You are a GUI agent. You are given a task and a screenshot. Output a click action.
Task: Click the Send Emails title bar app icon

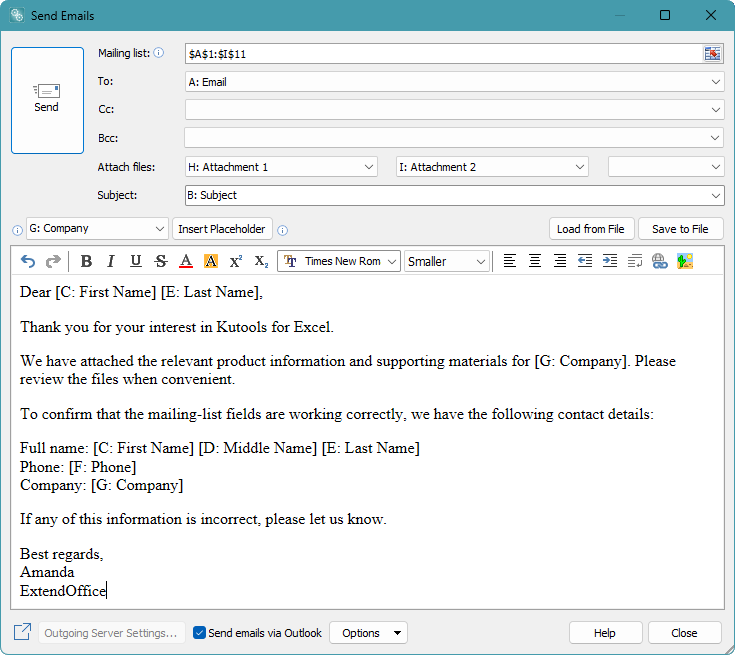tap(17, 15)
